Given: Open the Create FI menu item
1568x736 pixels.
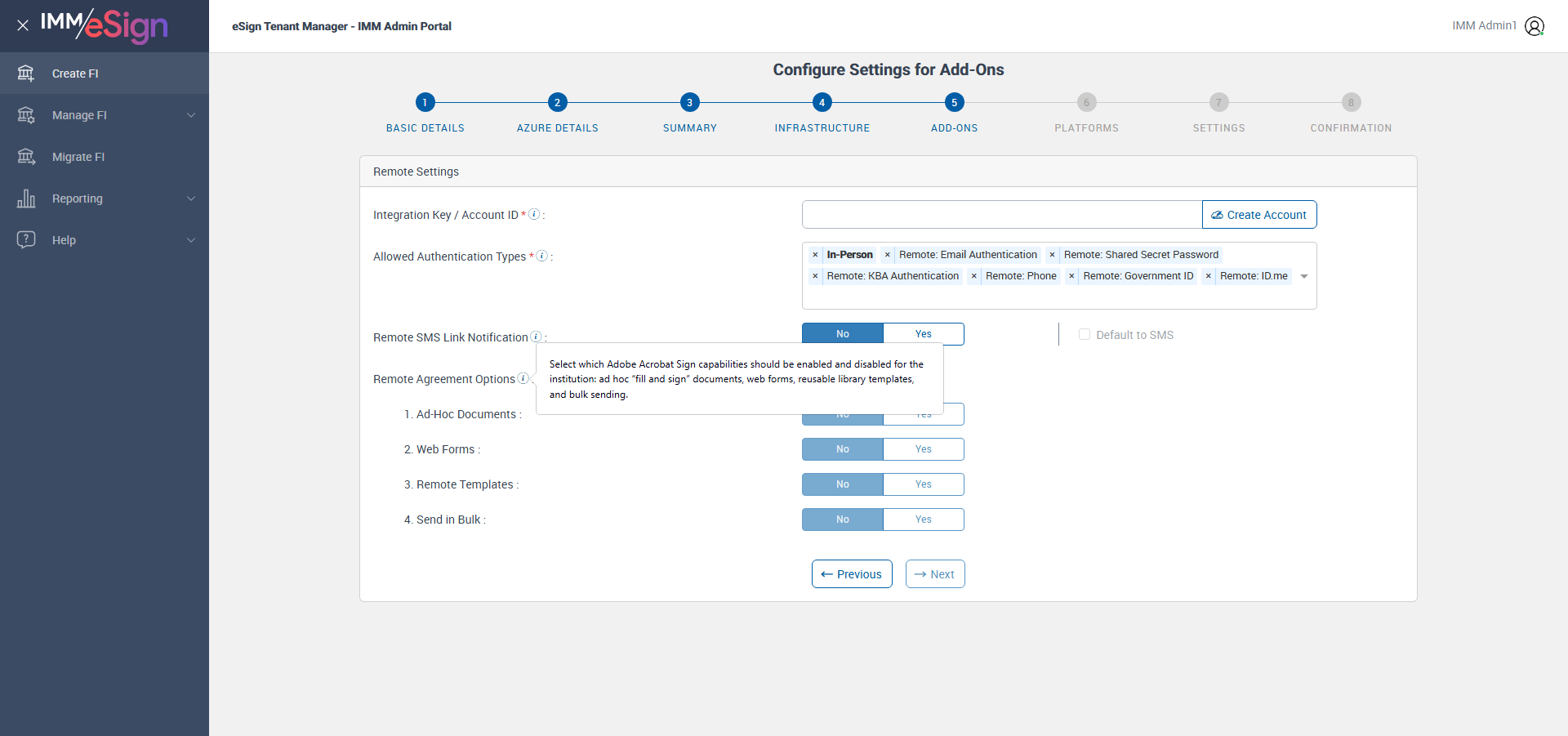Looking at the screenshot, I should tap(105, 74).
